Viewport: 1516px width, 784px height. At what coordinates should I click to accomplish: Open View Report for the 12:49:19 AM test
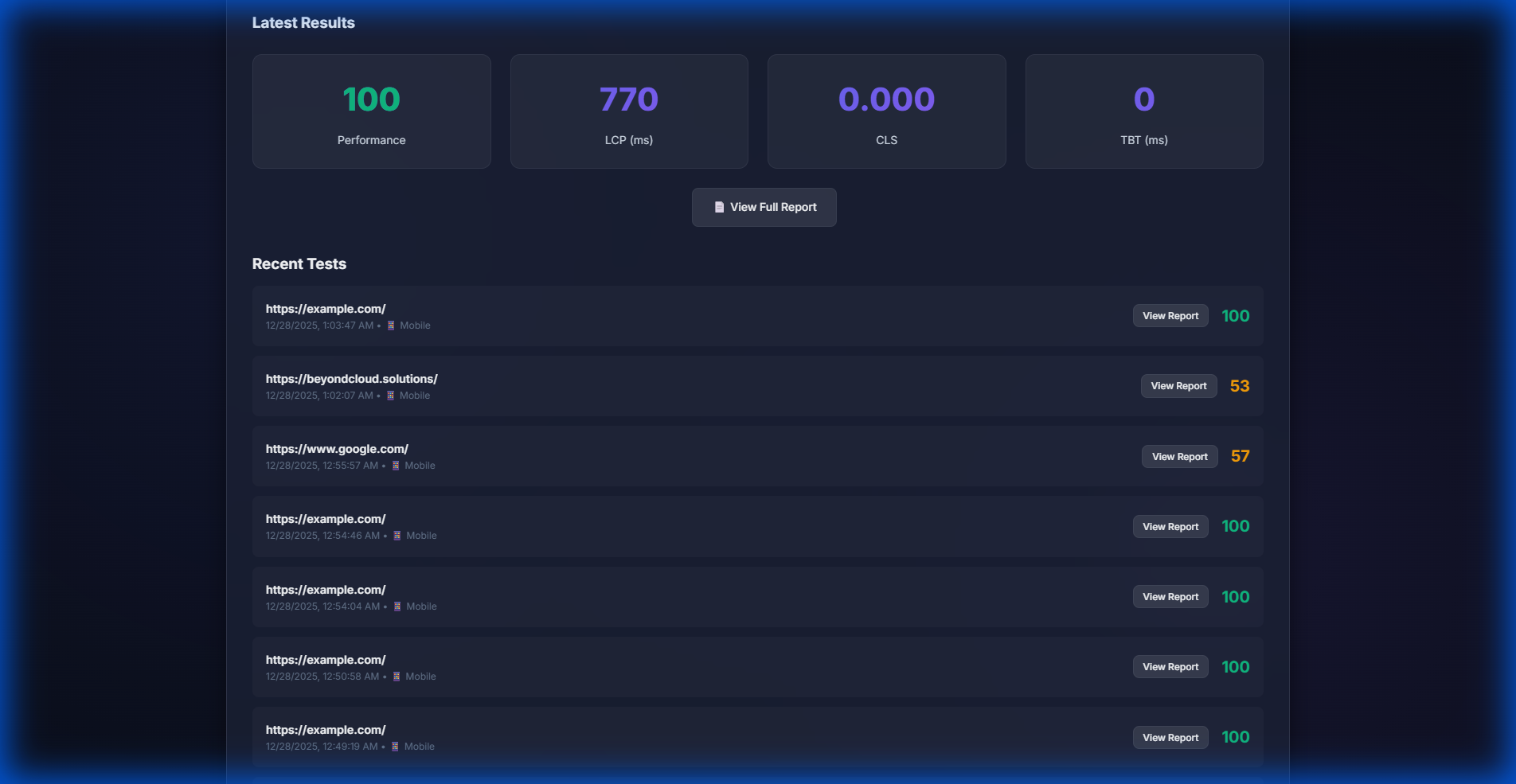coord(1170,738)
